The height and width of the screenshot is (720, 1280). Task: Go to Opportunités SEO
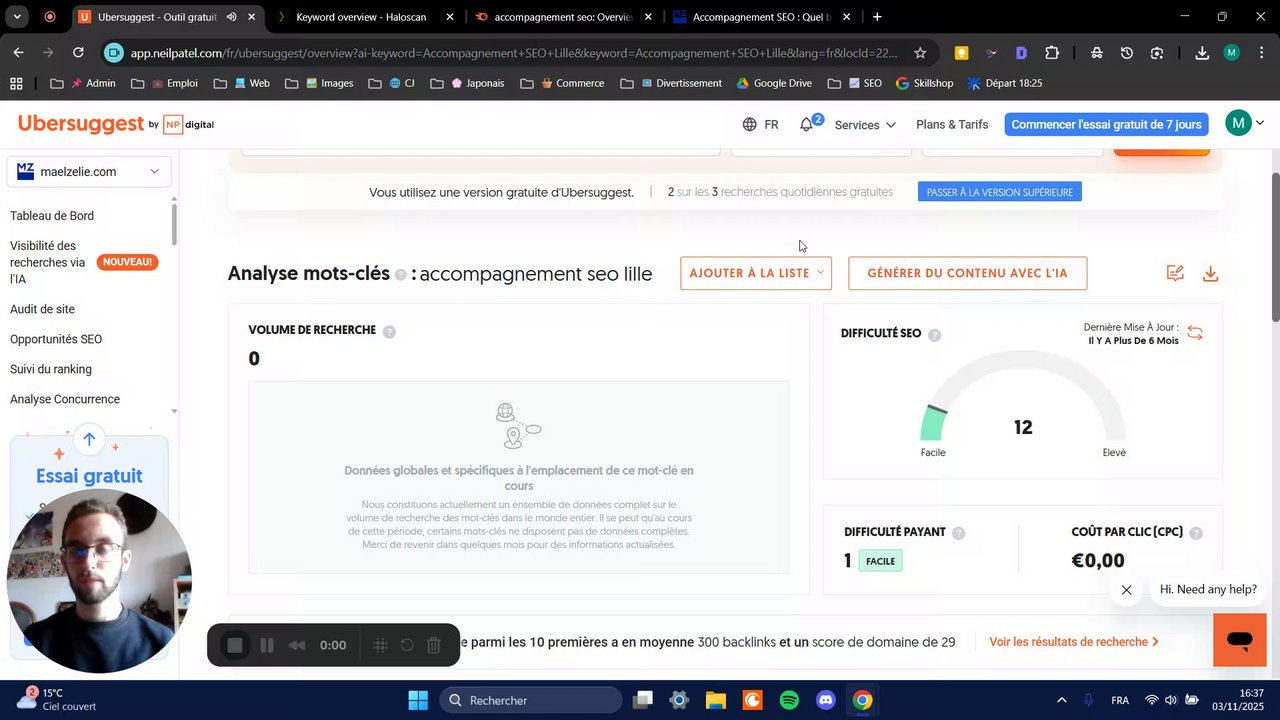tap(56, 340)
